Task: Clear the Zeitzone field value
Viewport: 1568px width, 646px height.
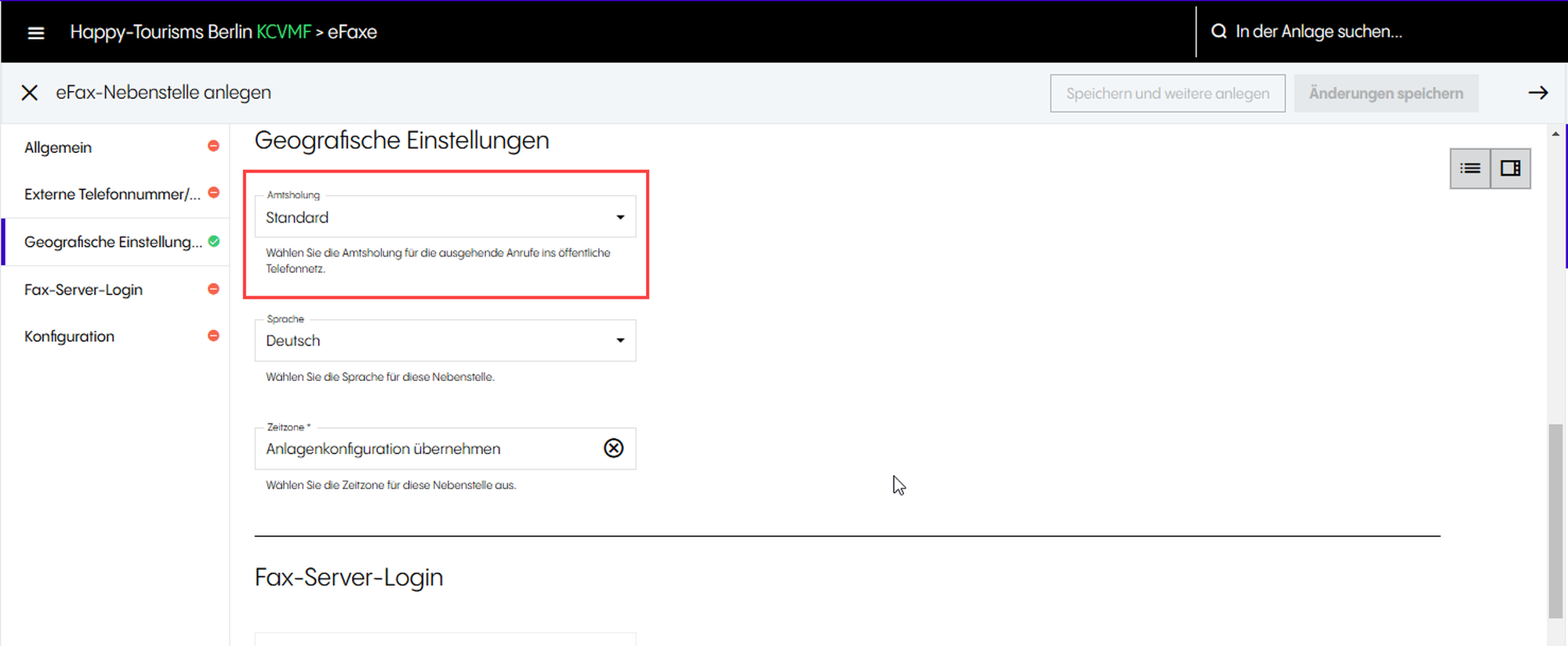Action: [613, 448]
